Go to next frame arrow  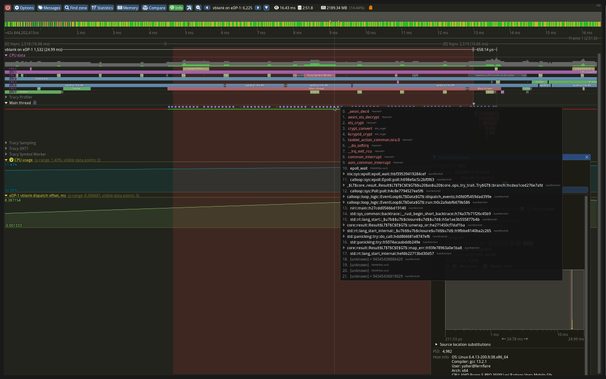(x=258, y=8)
